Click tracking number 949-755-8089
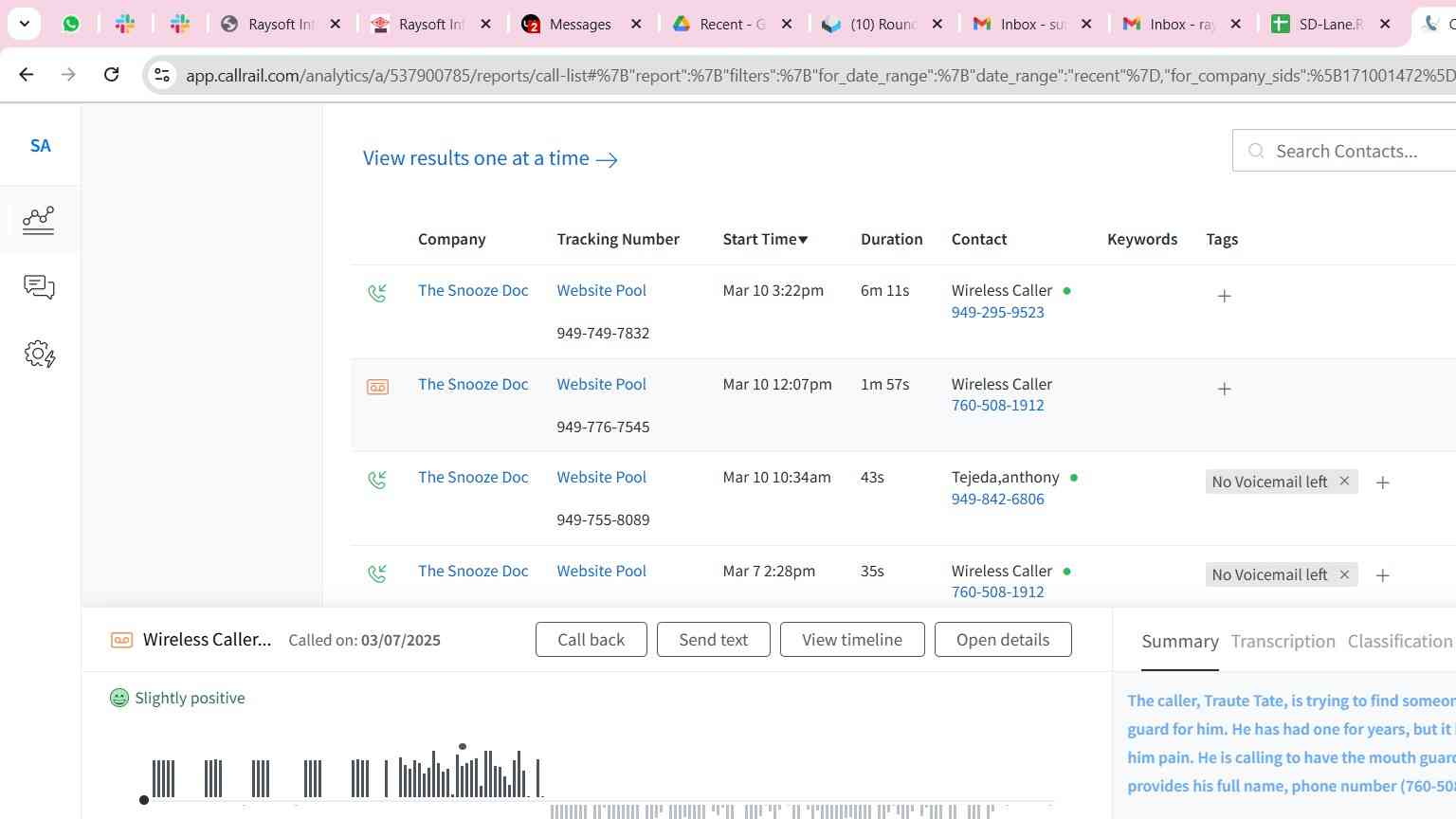The image size is (1456, 819). (603, 519)
